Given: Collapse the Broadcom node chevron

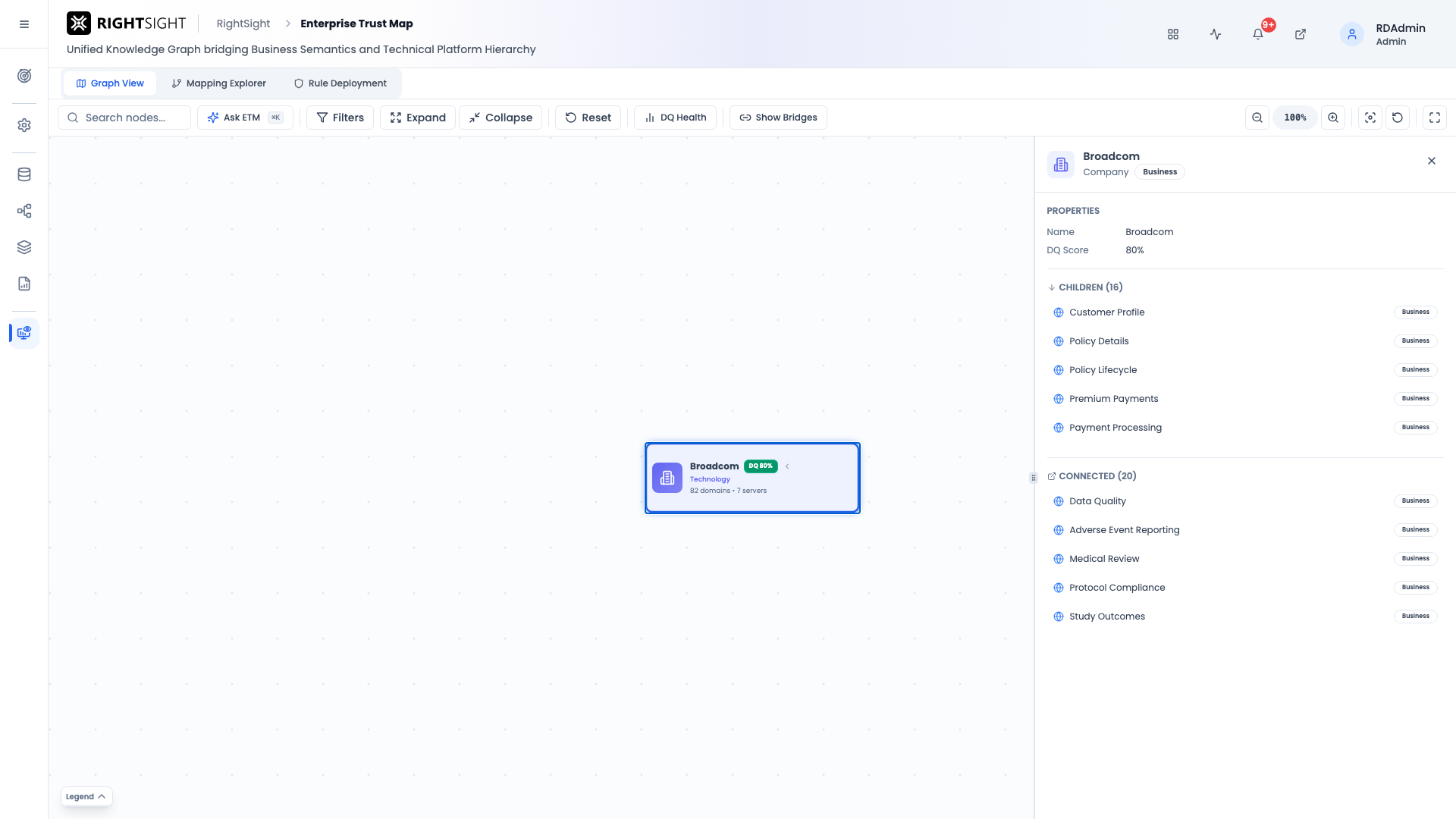Looking at the screenshot, I should point(787,466).
